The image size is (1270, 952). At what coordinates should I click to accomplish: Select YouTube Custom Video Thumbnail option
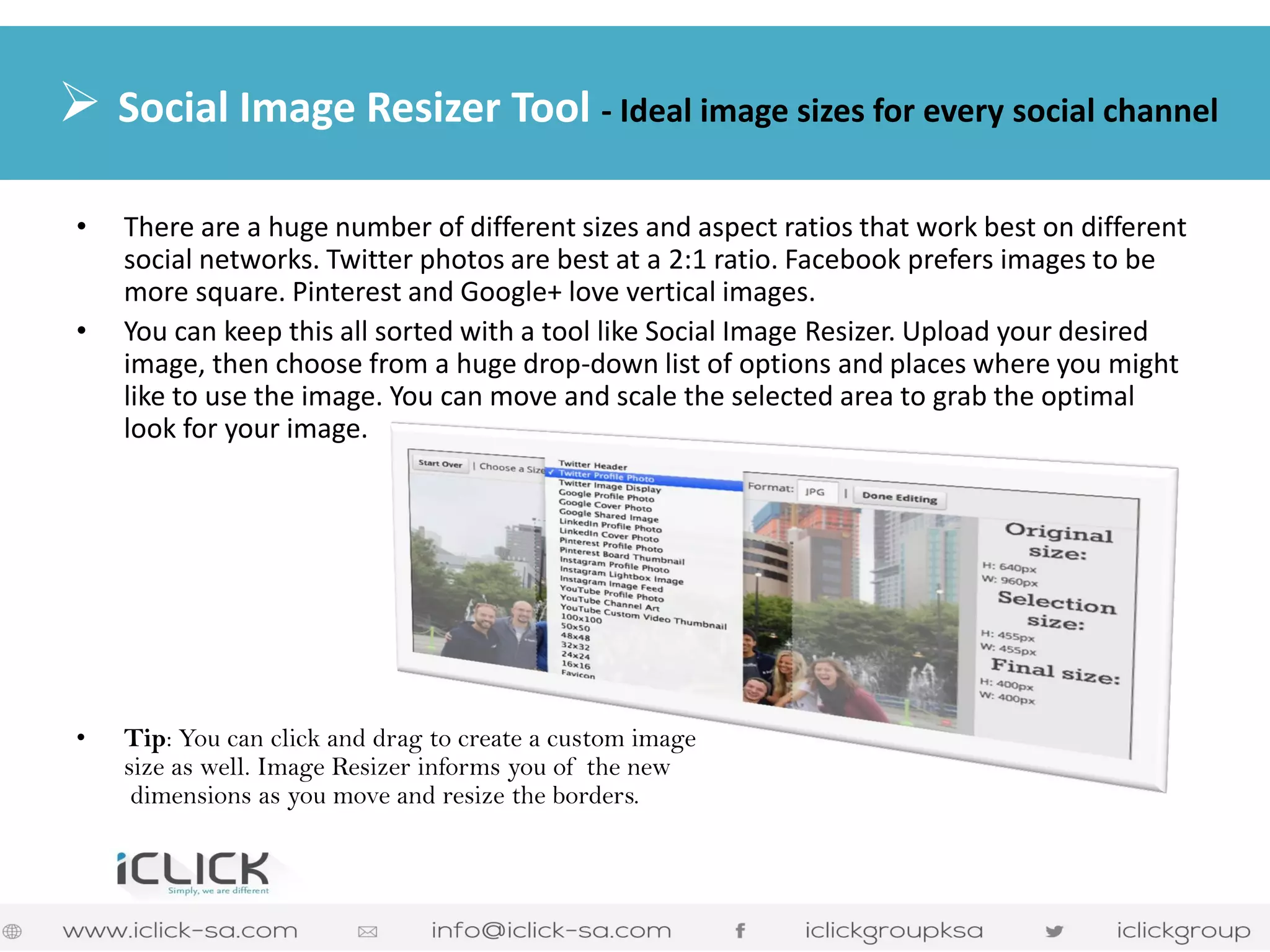[x=643, y=617]
